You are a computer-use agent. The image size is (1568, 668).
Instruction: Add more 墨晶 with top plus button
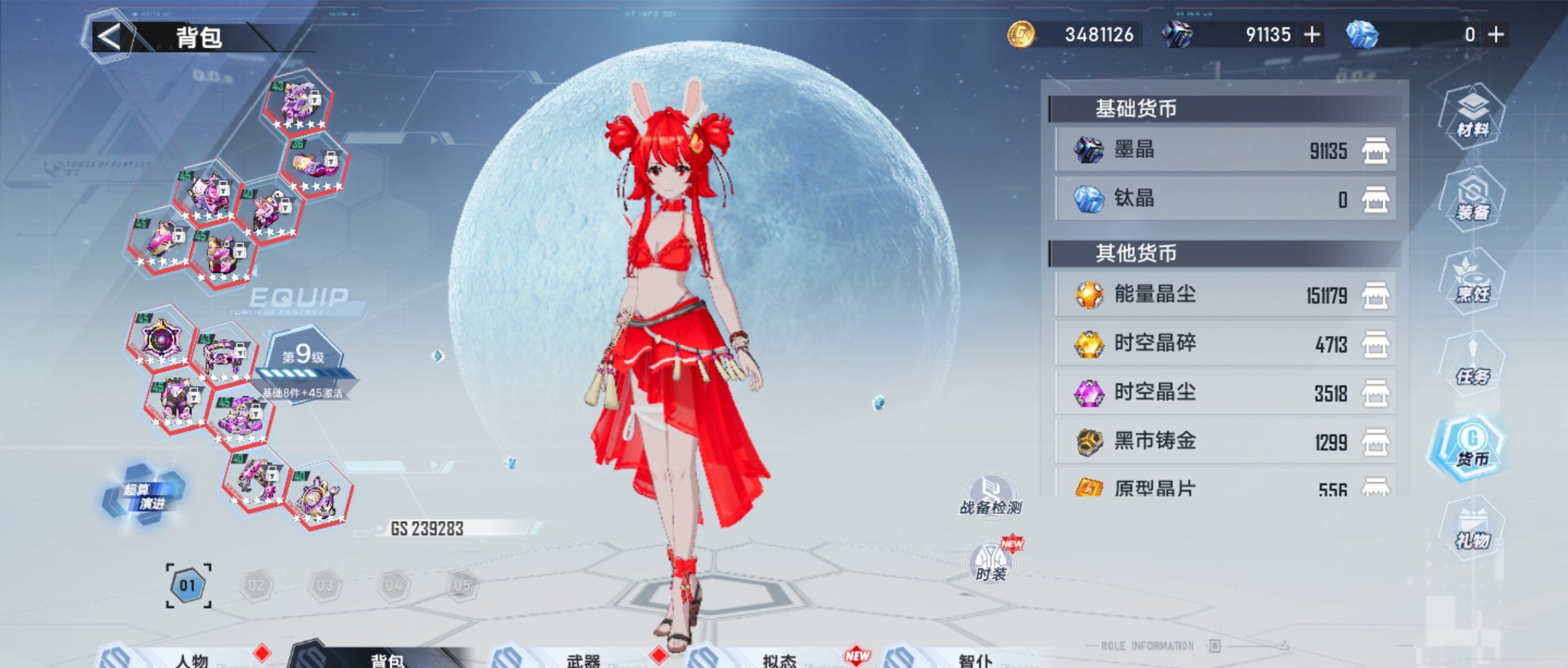pyautogui.click(x=1312, y=35)
